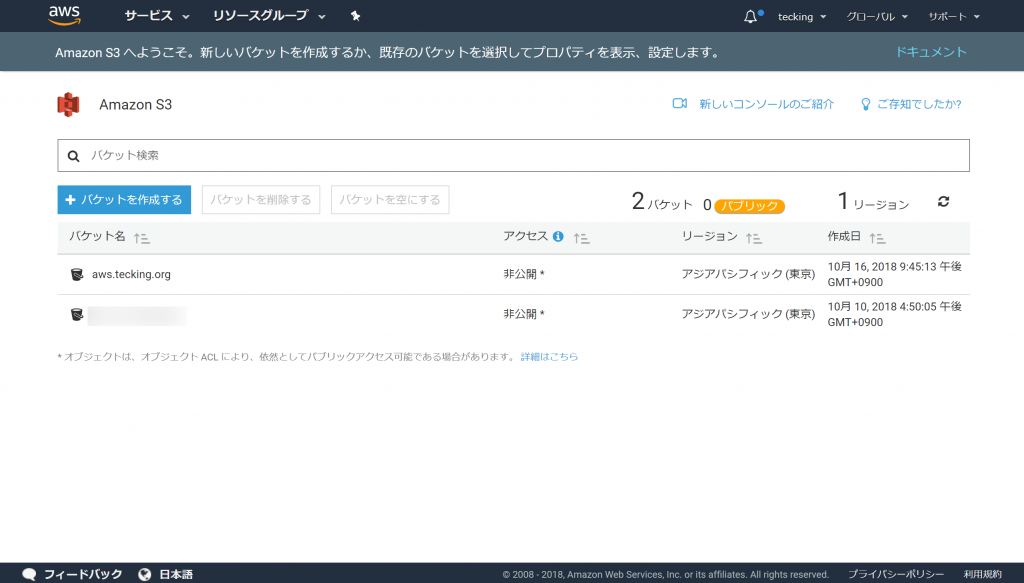Screen dimensions: 1024x583
Task: Click the date 10月 16, 2018 9:45:13 午後
Action: pos(894,266)
